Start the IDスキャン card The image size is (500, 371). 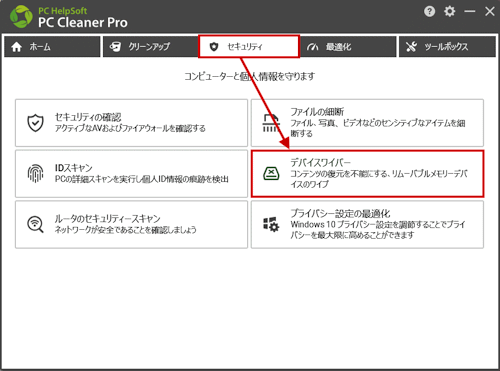(131, 173)
